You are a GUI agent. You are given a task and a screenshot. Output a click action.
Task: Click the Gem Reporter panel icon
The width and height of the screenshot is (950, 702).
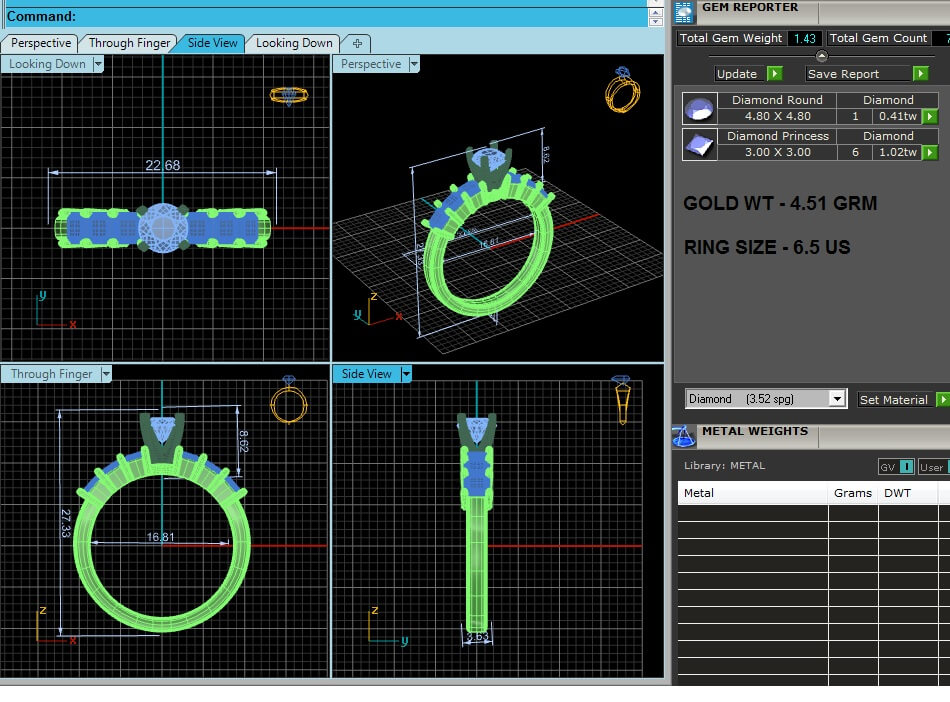(684, 12)
